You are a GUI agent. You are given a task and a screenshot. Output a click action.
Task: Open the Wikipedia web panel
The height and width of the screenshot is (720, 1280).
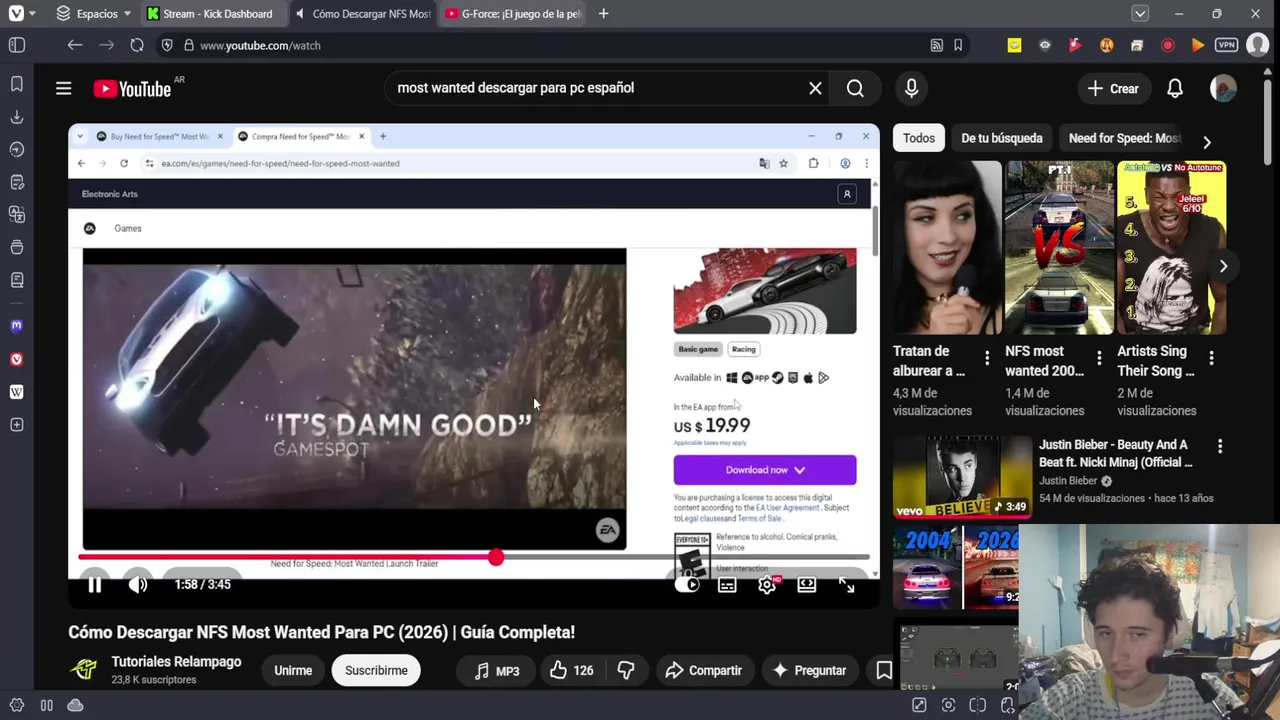point(17,392)
